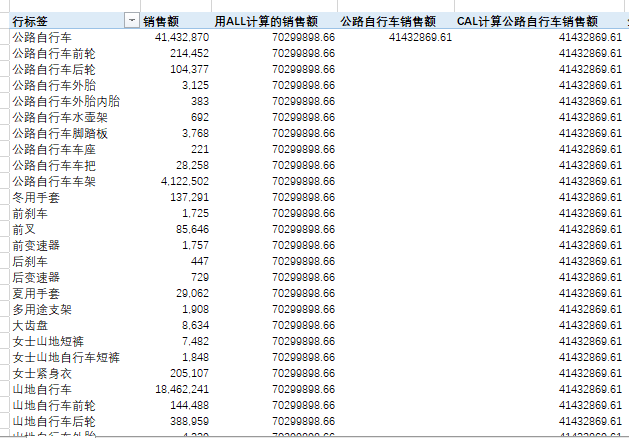
Task: Select the sales value 3,768
Action: click(195, 134)
